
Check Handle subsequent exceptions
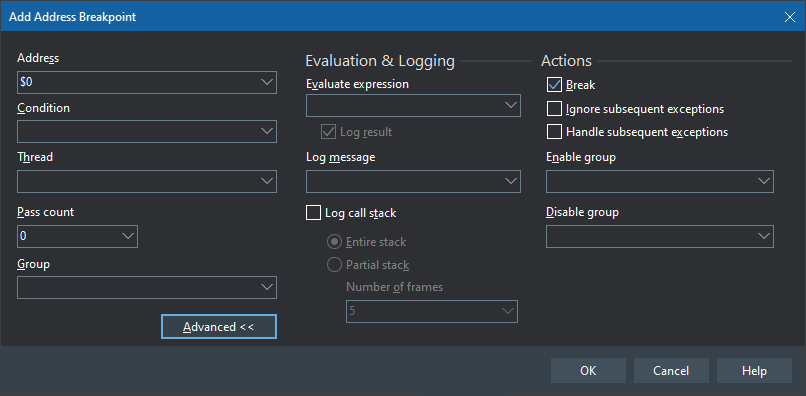(x=554, y=132)
